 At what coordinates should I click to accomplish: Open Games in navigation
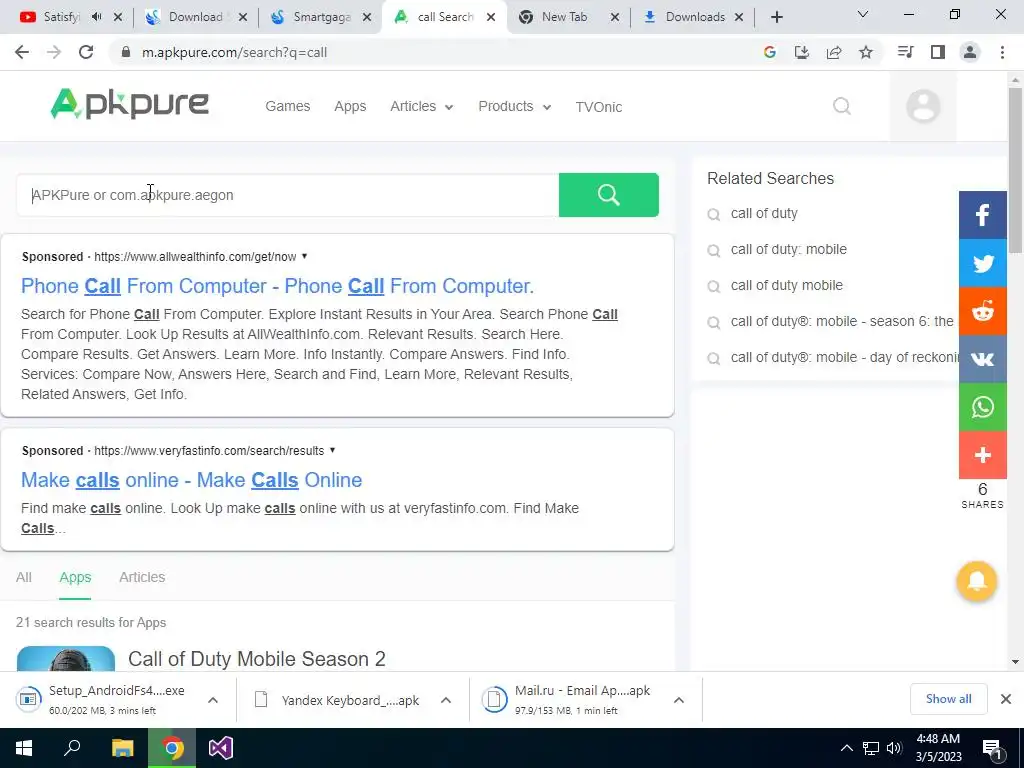click(x=287, y=106)
